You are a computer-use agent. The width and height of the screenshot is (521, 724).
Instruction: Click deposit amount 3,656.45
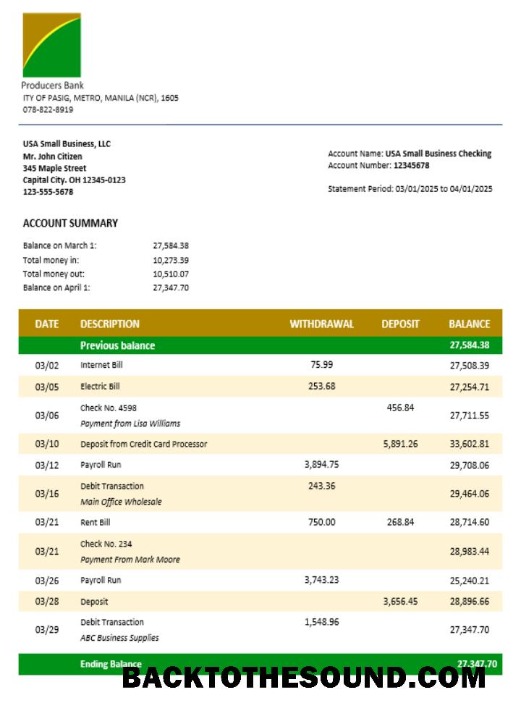pos(400,602)
